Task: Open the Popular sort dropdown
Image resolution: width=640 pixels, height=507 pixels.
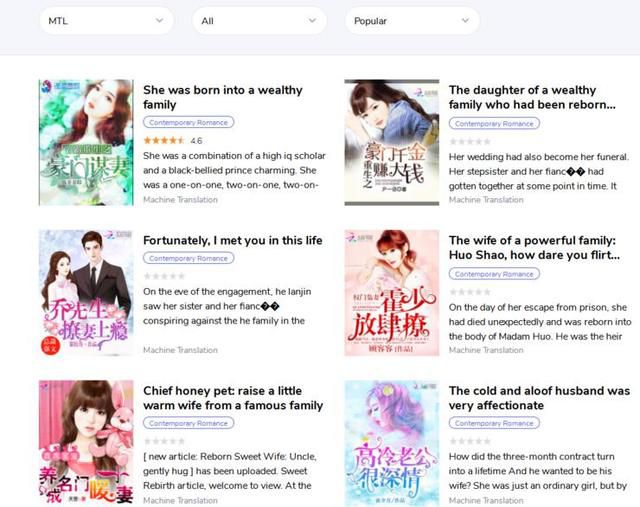Action: click(x=411, y=21)
